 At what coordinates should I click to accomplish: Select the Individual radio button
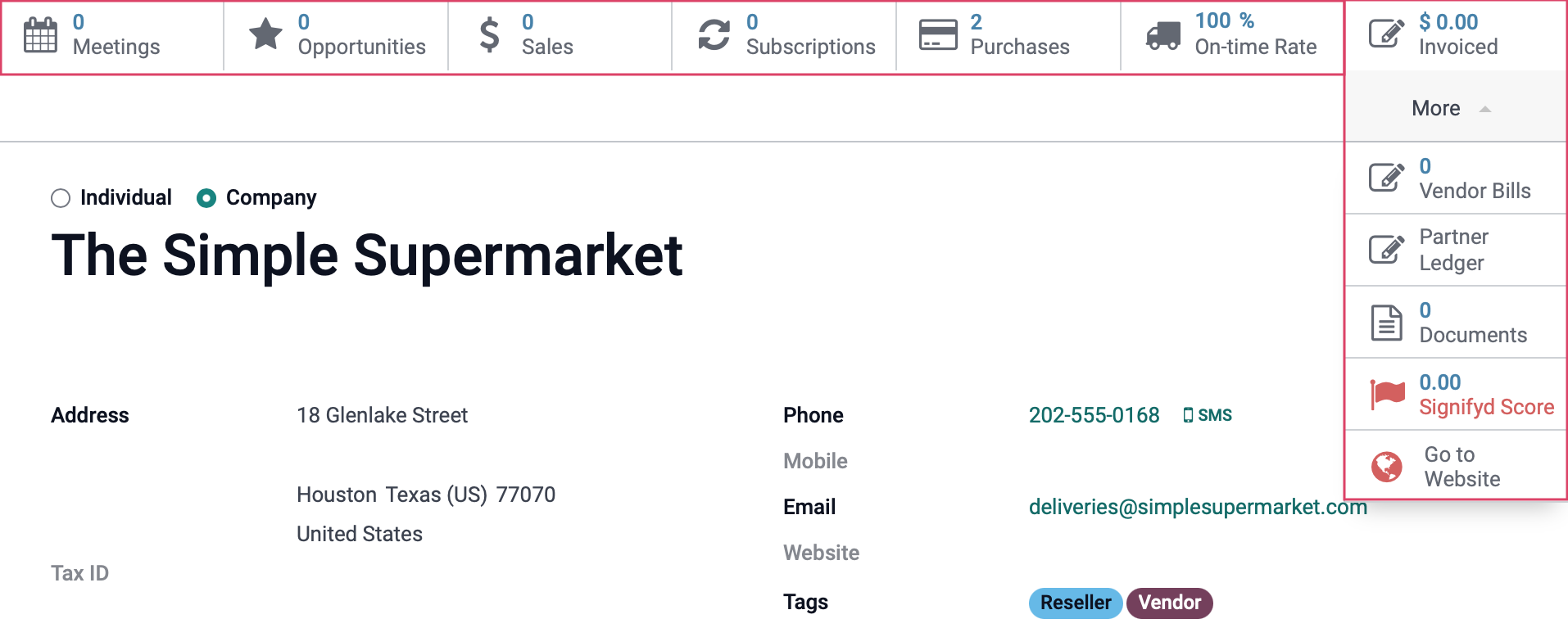(x=61, y=198)
